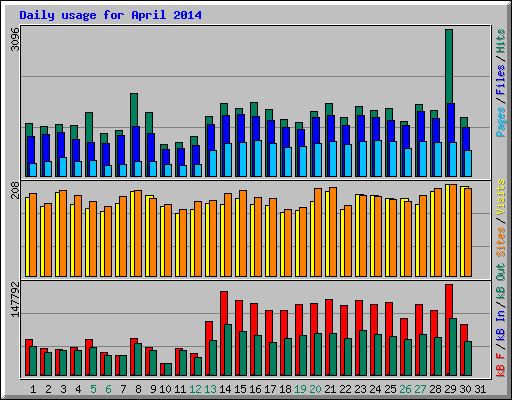Click the red kB F bar for day 29

(449, 301)
